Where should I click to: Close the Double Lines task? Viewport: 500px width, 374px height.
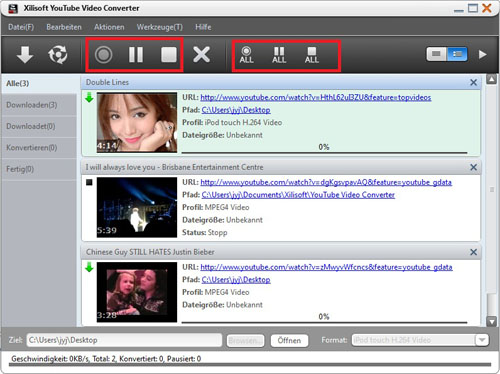click(473, 82)
